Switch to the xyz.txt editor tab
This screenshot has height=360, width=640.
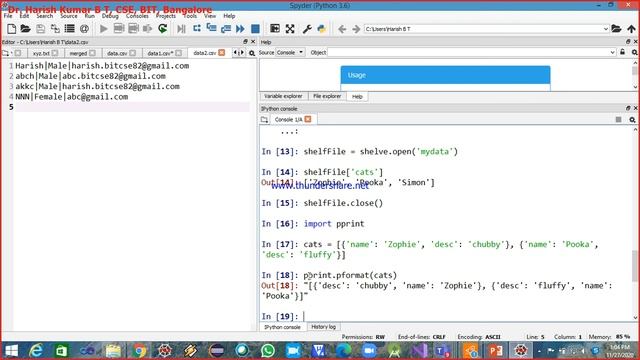[41, 53]
